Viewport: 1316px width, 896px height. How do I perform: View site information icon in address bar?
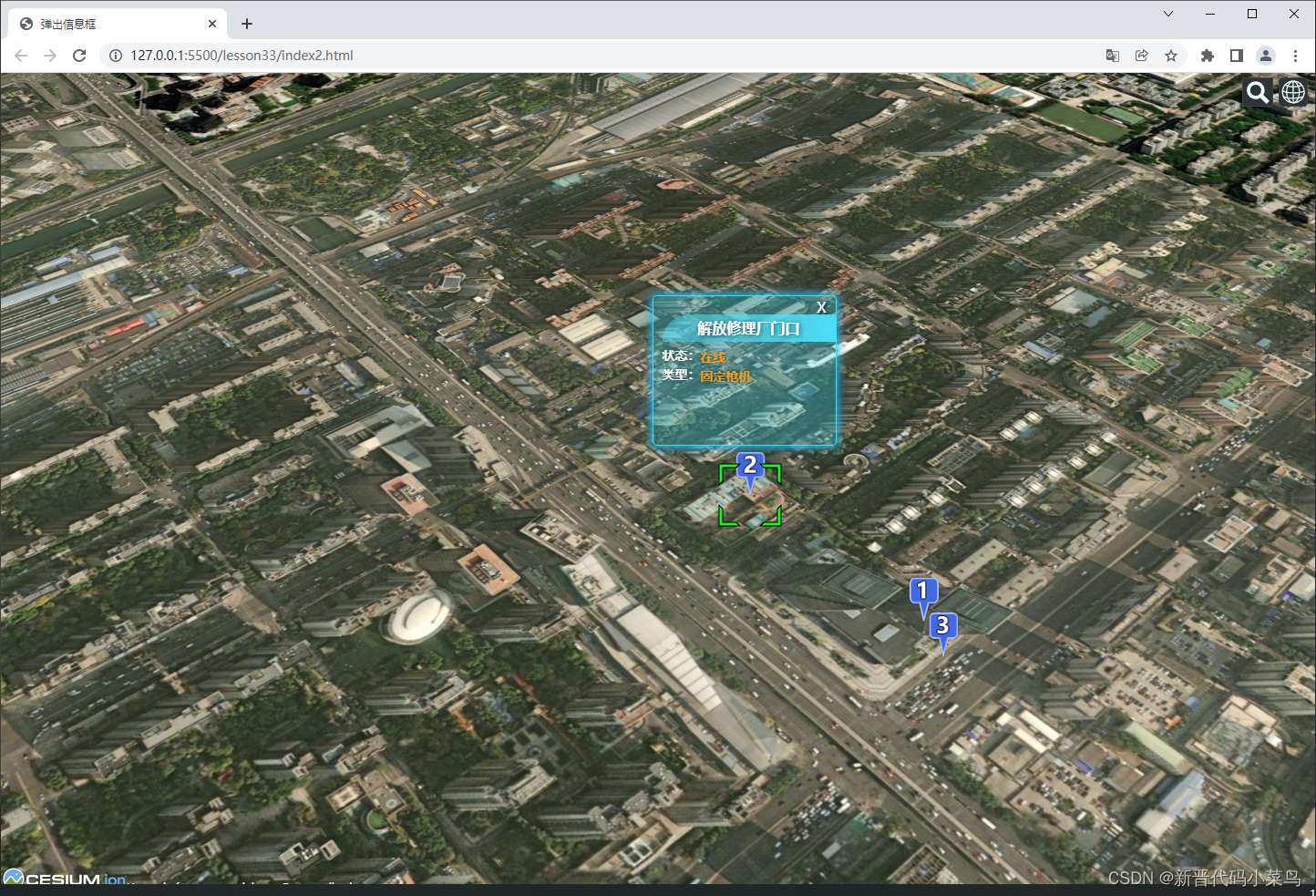[x=116, y=56]
